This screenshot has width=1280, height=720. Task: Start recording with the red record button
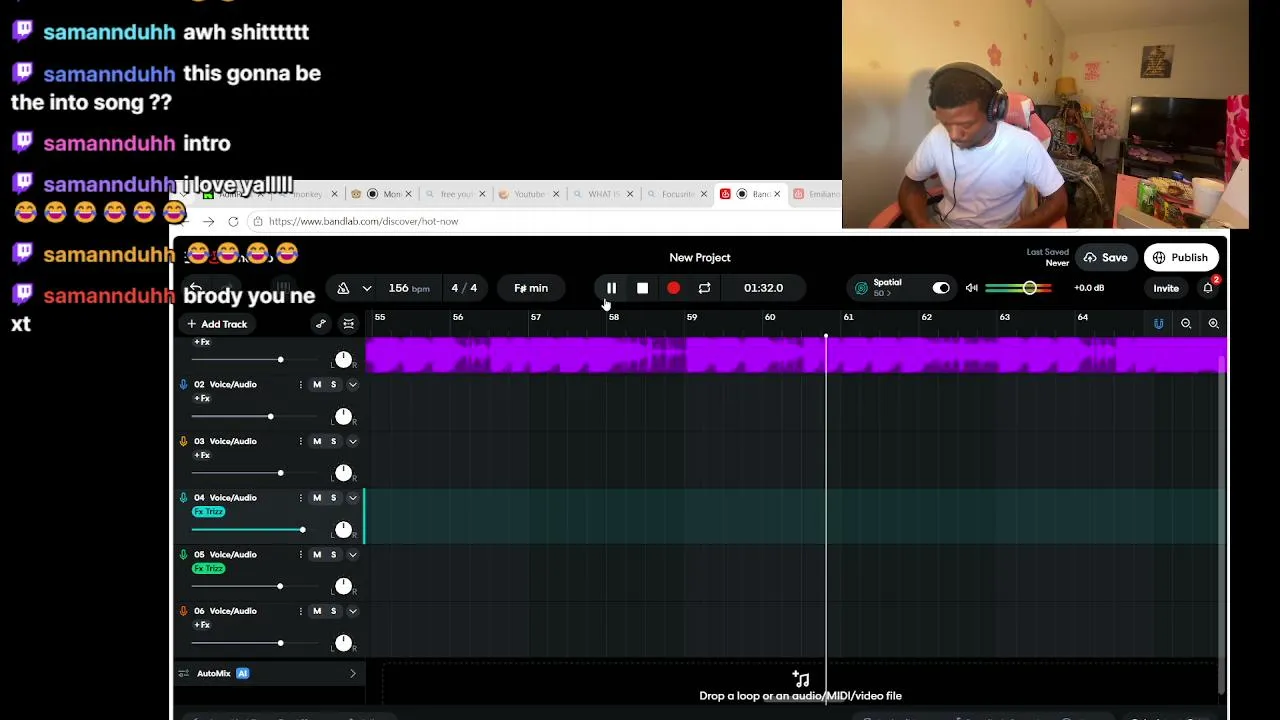[673, 288]
